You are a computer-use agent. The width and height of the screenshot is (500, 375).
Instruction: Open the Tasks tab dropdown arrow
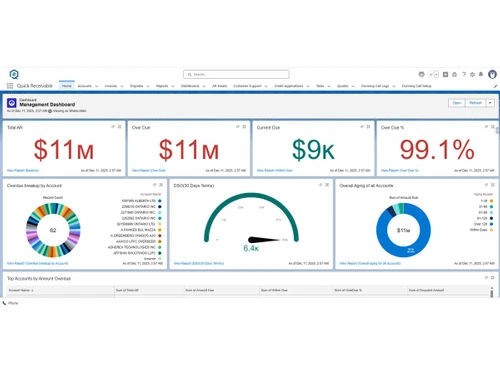click(329, 86)
